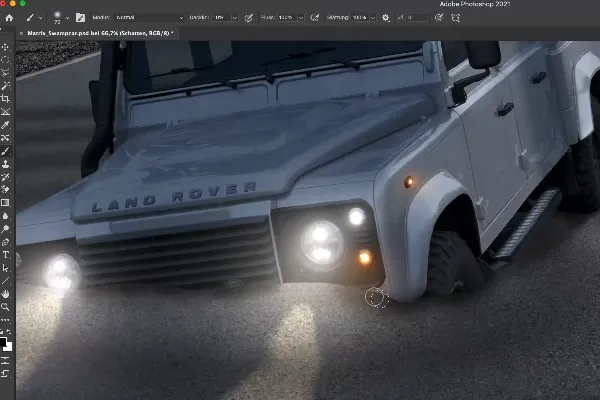
Task: Expand brush preset picker arrow
Action: [68, 18]
